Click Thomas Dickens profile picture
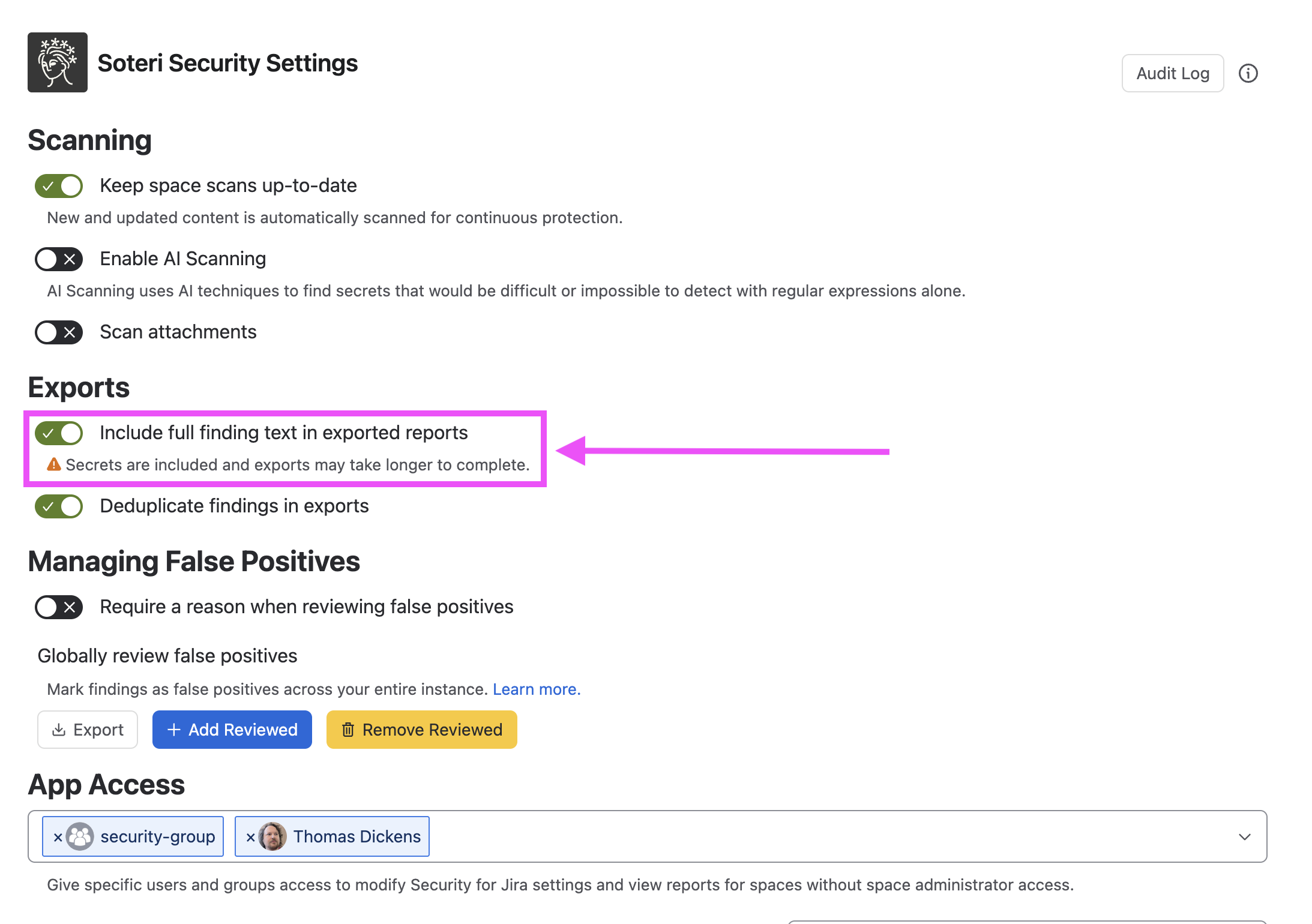1312x924 pixels. click(272, 836)
